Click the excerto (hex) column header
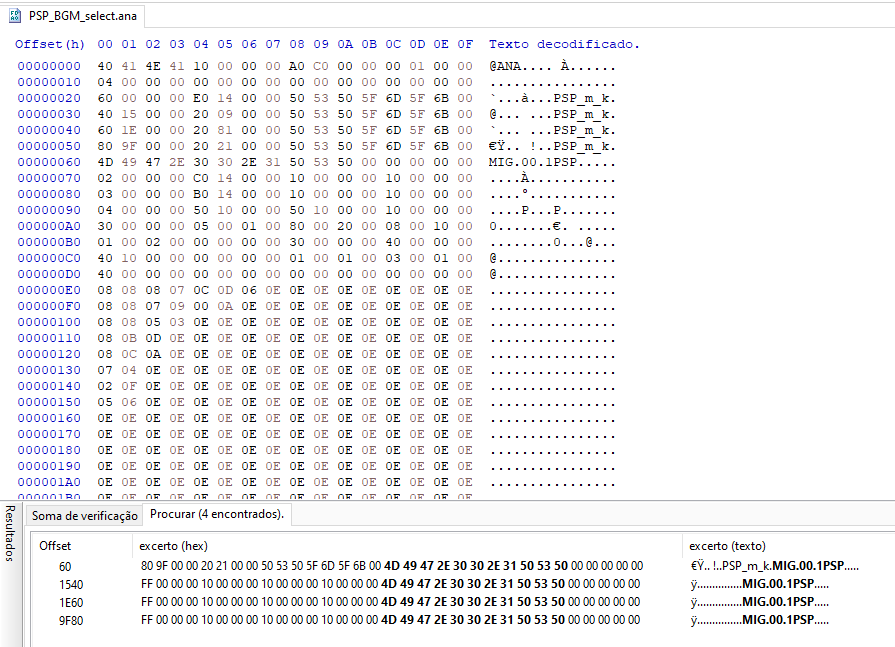The height and width of the screenshot is (647, 895). pyautogui.click(x=173, y=546)
